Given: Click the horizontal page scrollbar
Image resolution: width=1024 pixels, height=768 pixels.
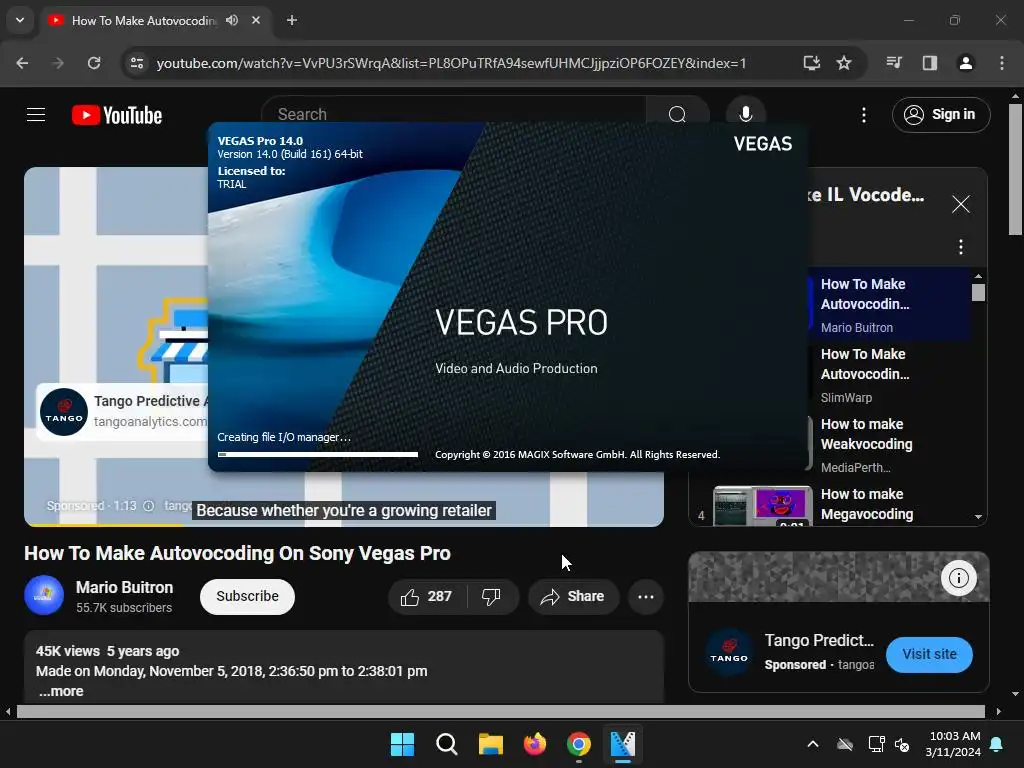Looking at the screenshot, I should click(500, 711).
